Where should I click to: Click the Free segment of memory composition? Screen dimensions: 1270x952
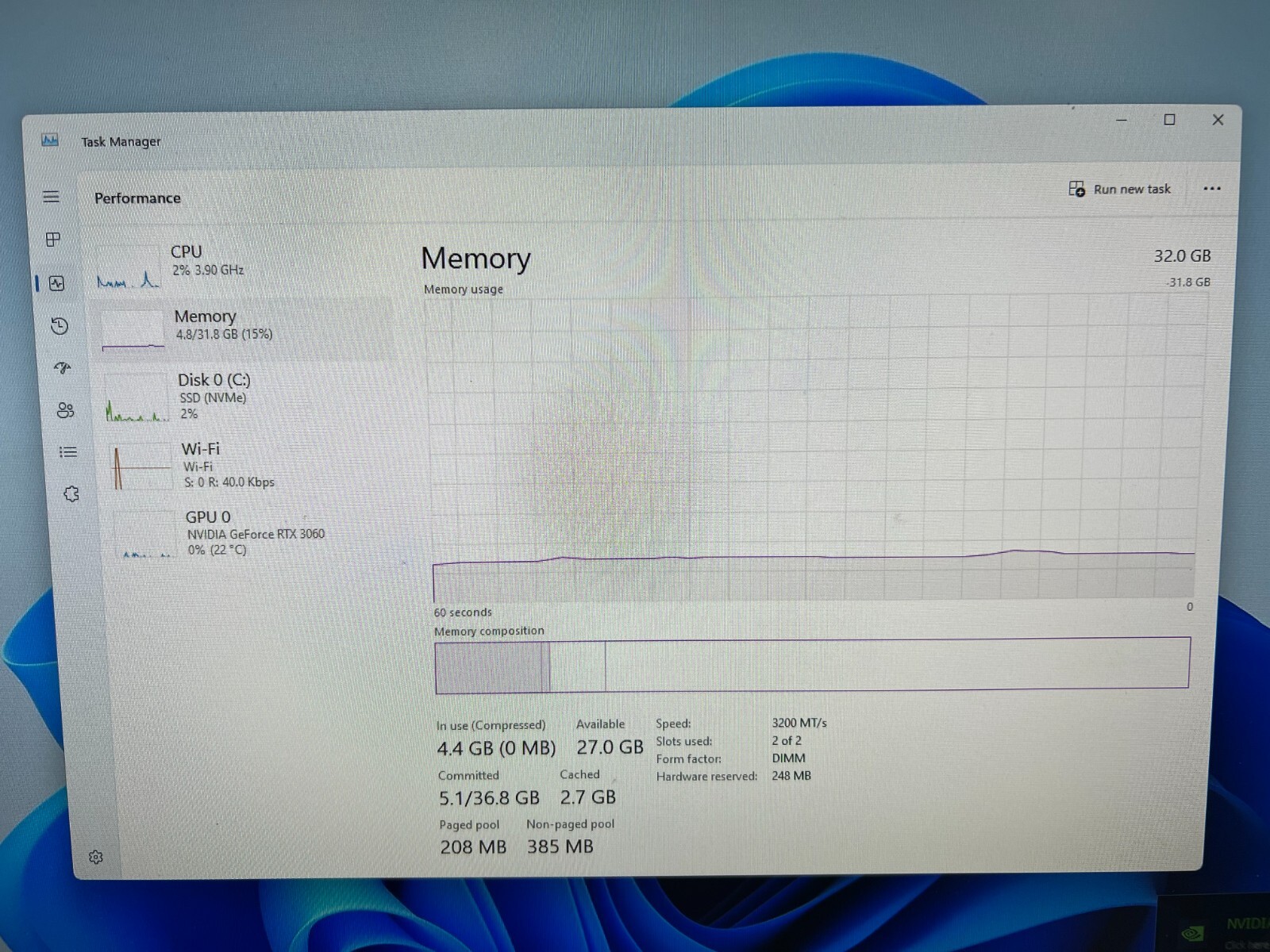pyautogui.click(x=897, y=663)
